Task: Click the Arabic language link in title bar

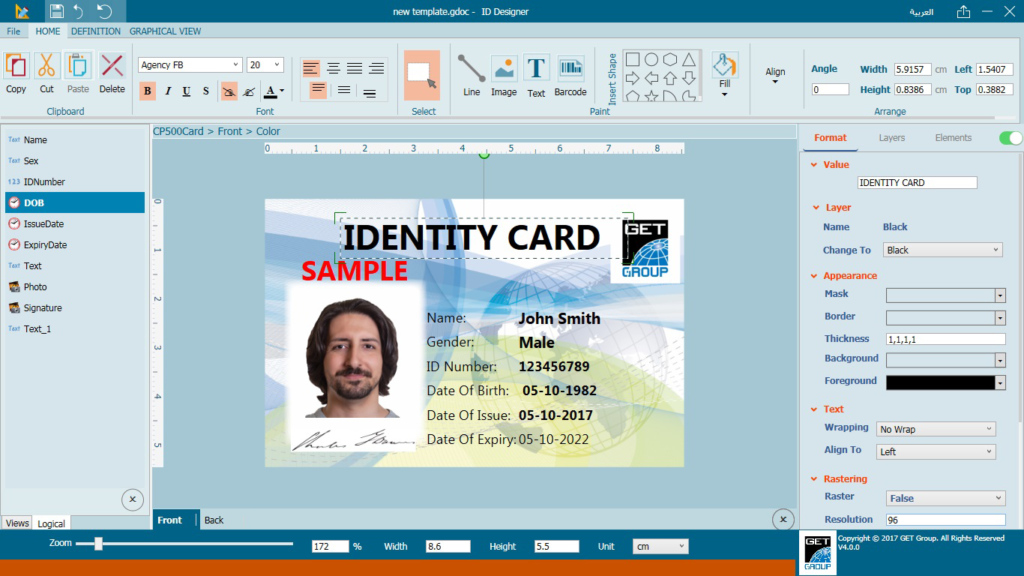Action: [921, 12]
